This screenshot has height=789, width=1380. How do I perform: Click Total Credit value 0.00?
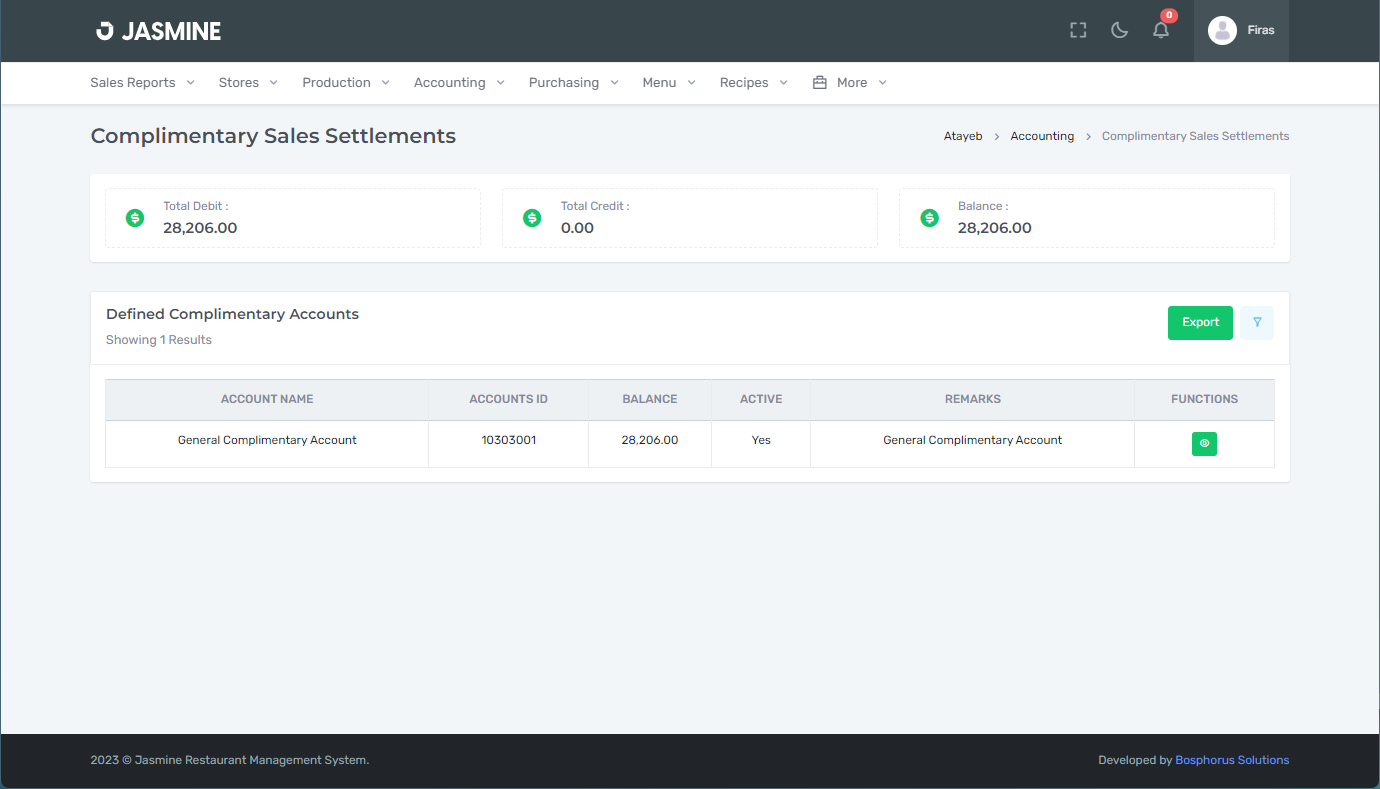577,228
